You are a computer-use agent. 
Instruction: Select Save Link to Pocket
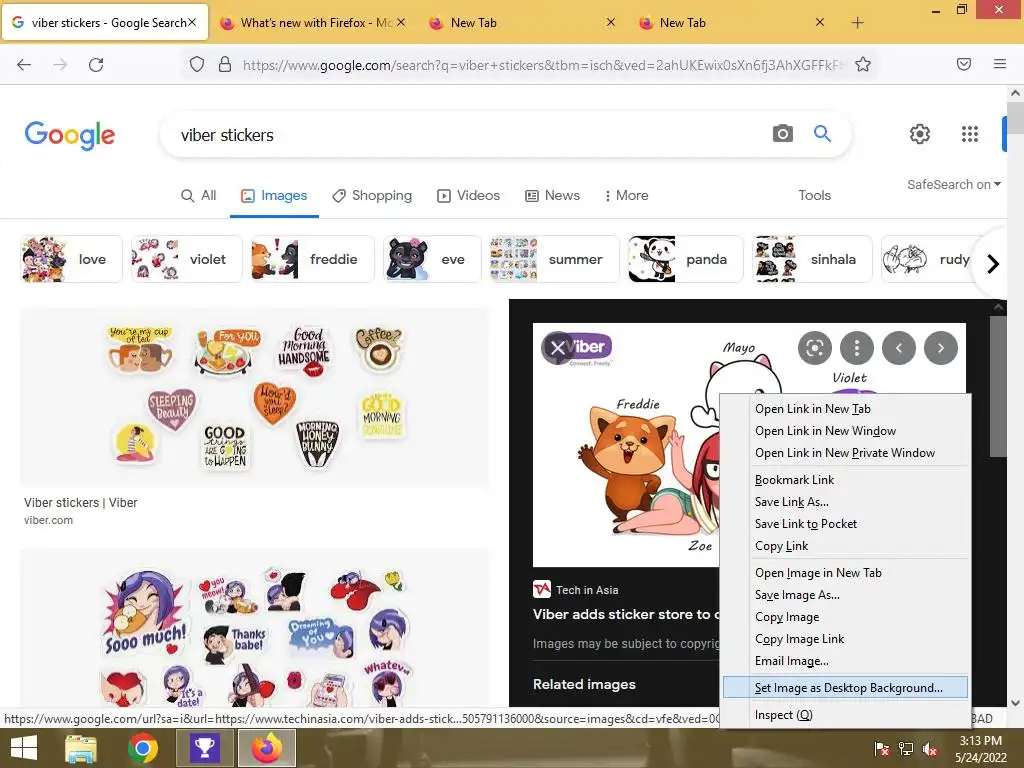[x=845, y=524]
